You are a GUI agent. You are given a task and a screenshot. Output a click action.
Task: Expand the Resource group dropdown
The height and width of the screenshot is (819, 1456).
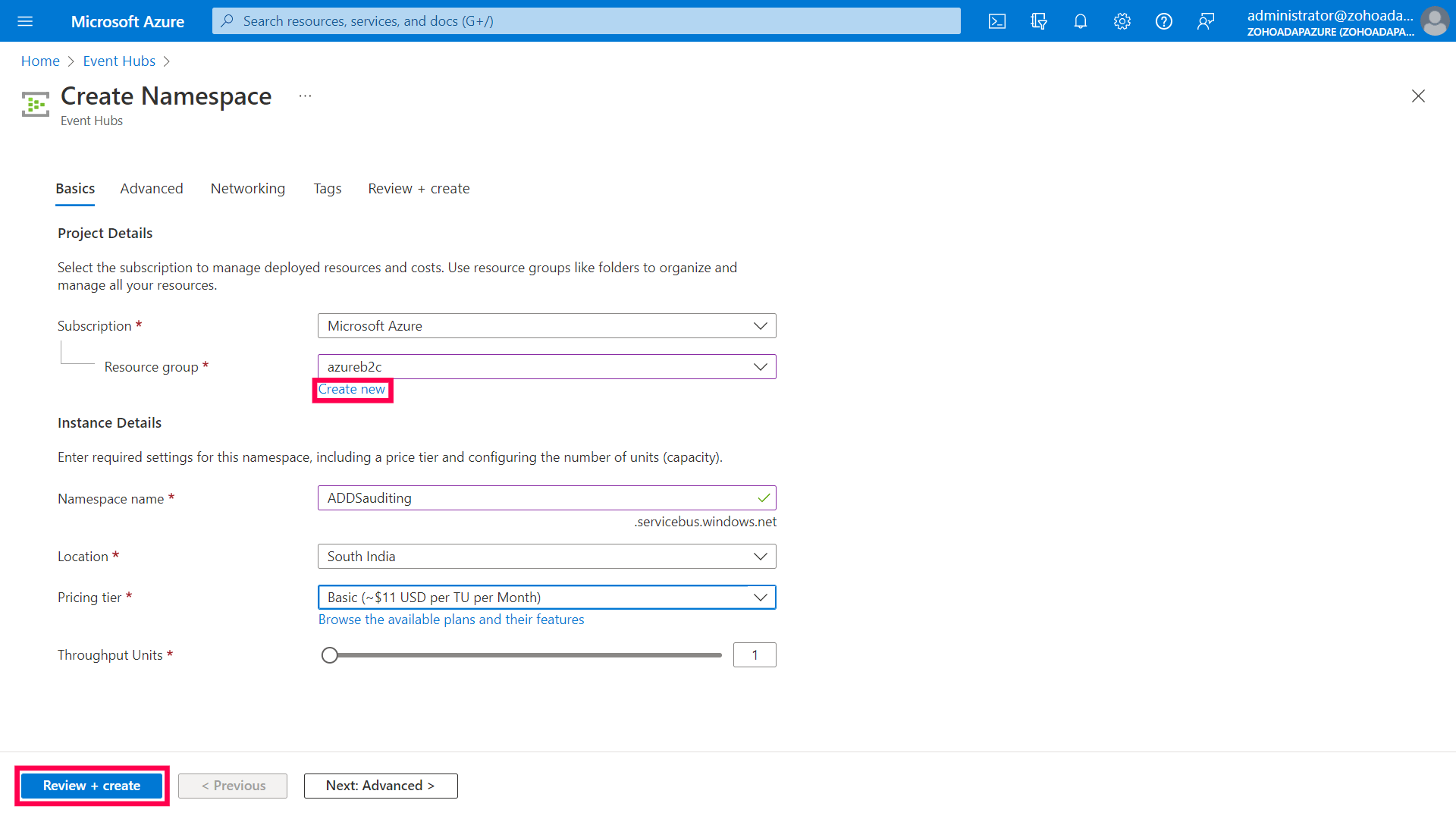pyautogui.click(x=546, y=367)
